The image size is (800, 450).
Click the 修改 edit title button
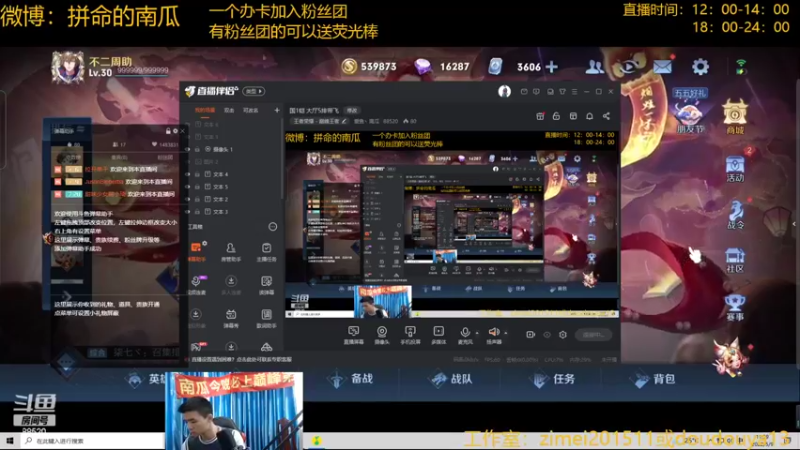coord(352,110)
